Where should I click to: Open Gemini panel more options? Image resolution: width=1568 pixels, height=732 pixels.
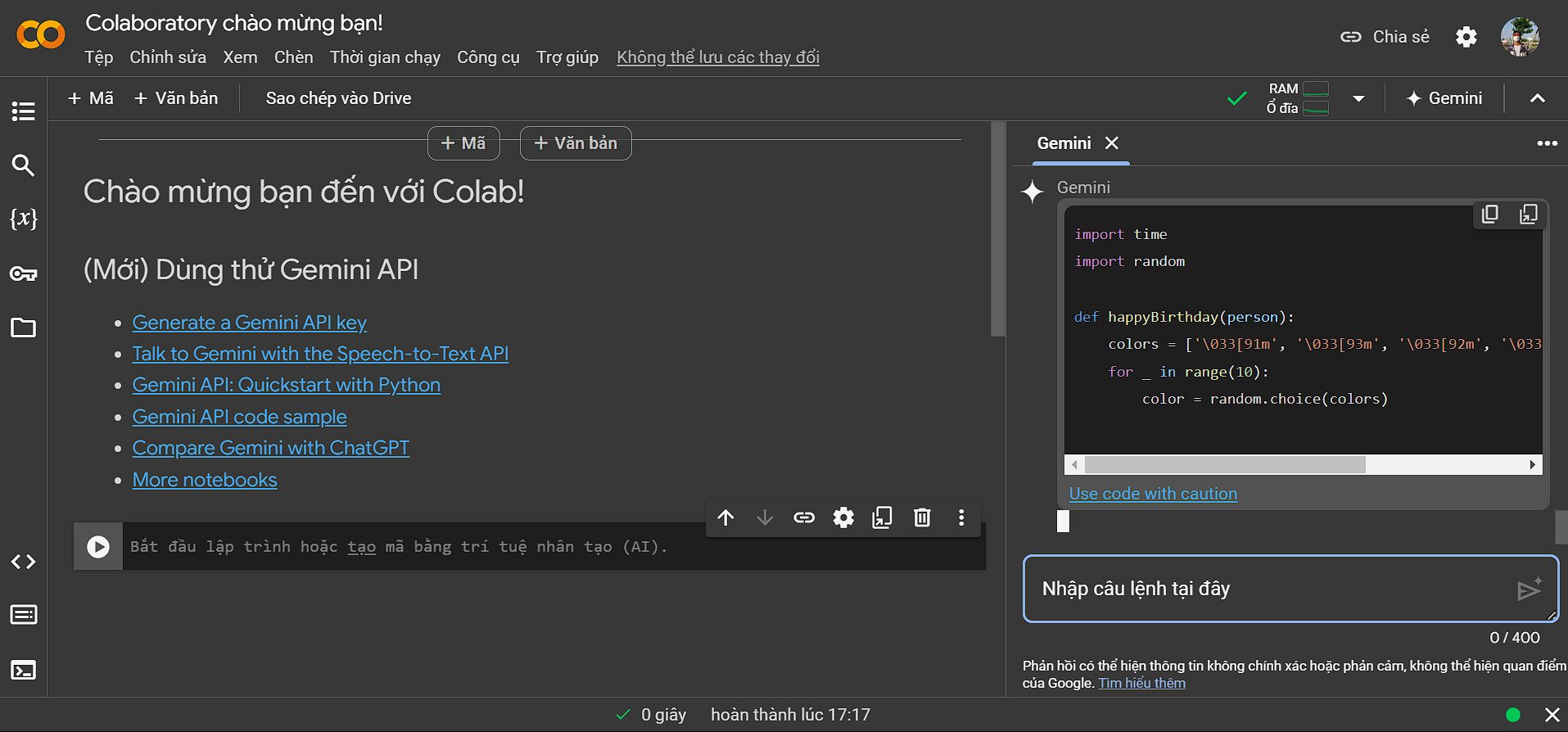pyautogui.click(x=1547, y=143)
